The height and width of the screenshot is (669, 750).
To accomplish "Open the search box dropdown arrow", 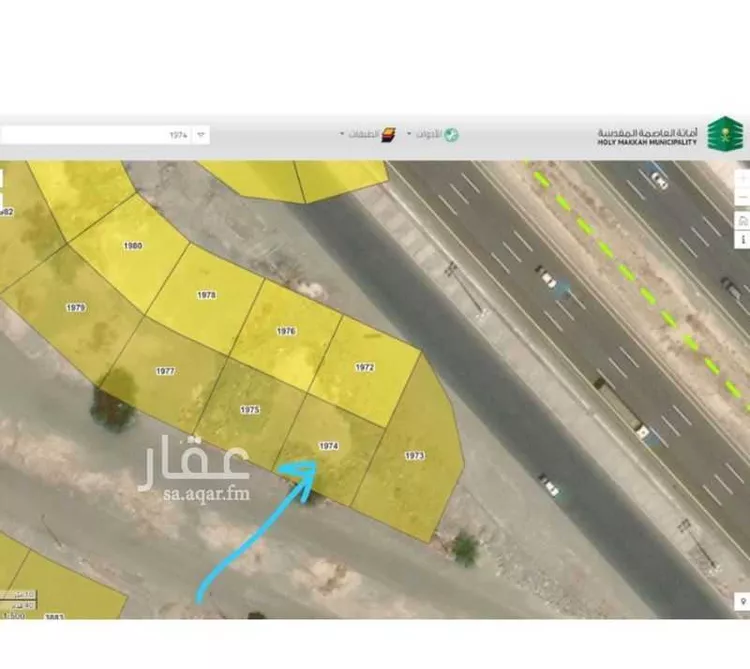I will click(x=201, y=135).
